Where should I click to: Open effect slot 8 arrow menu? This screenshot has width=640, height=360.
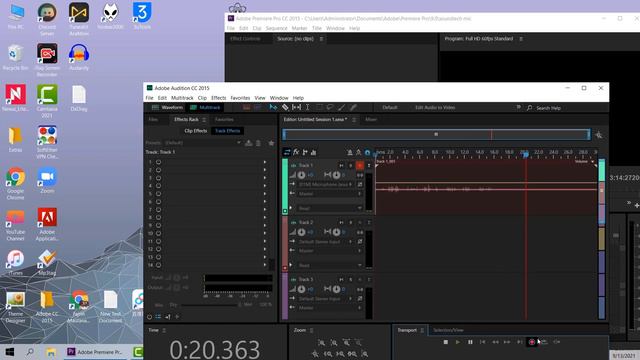coord(265,218)
